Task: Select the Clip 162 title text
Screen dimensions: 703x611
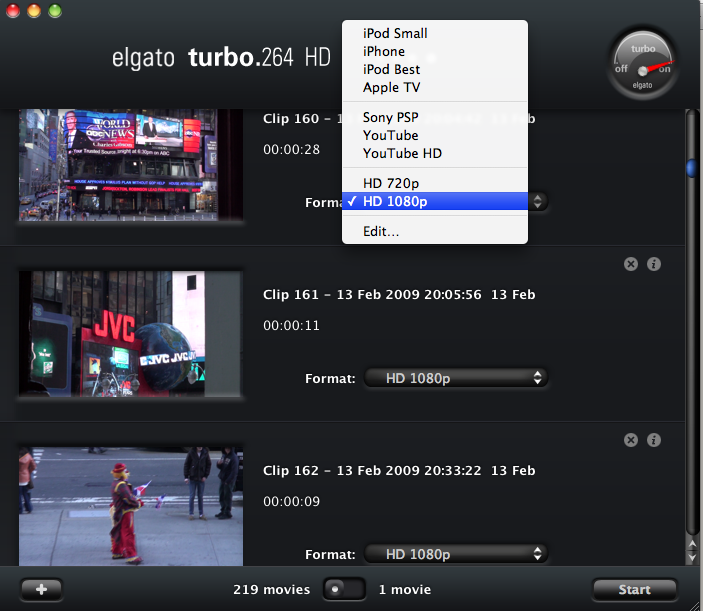Action: (x=399, y=470)
